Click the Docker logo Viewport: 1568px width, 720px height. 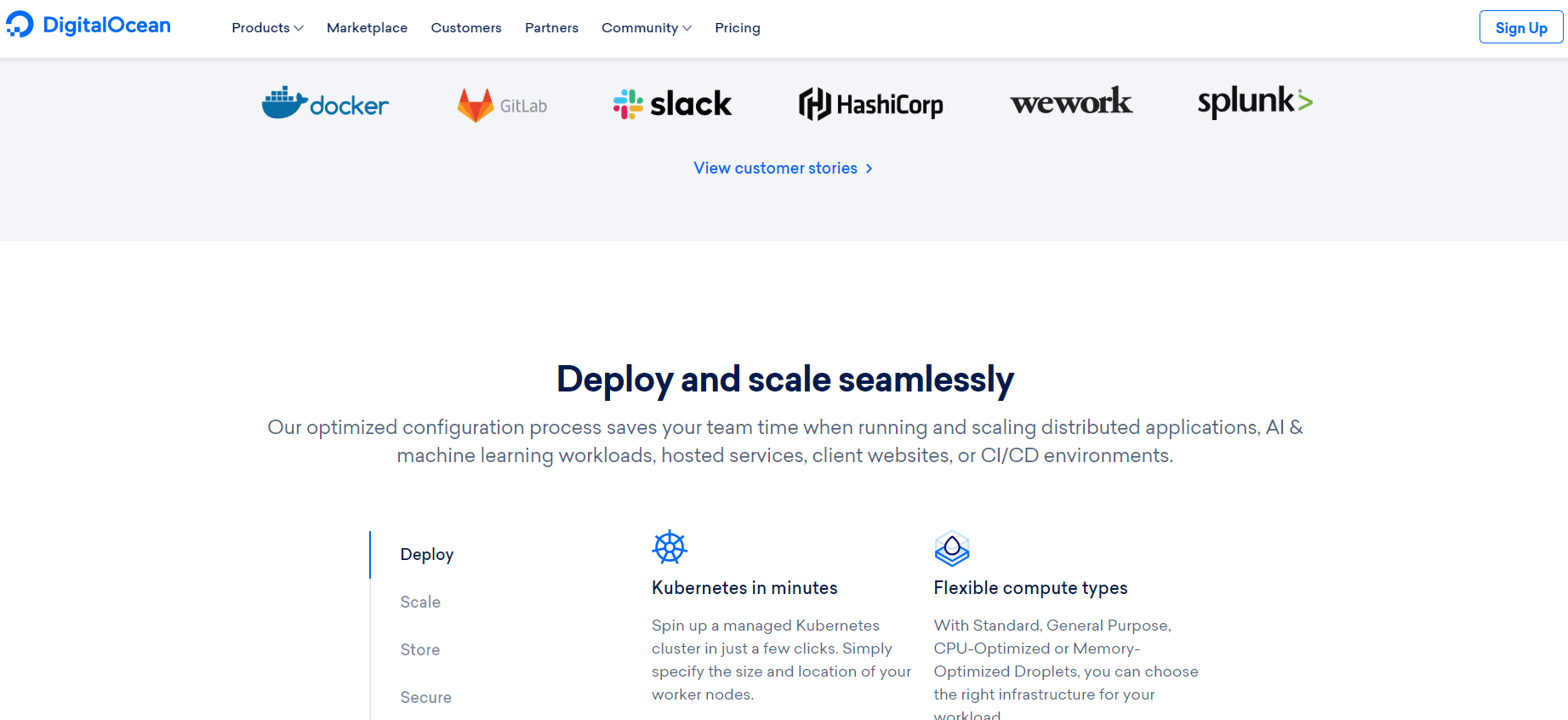(325, 104)
